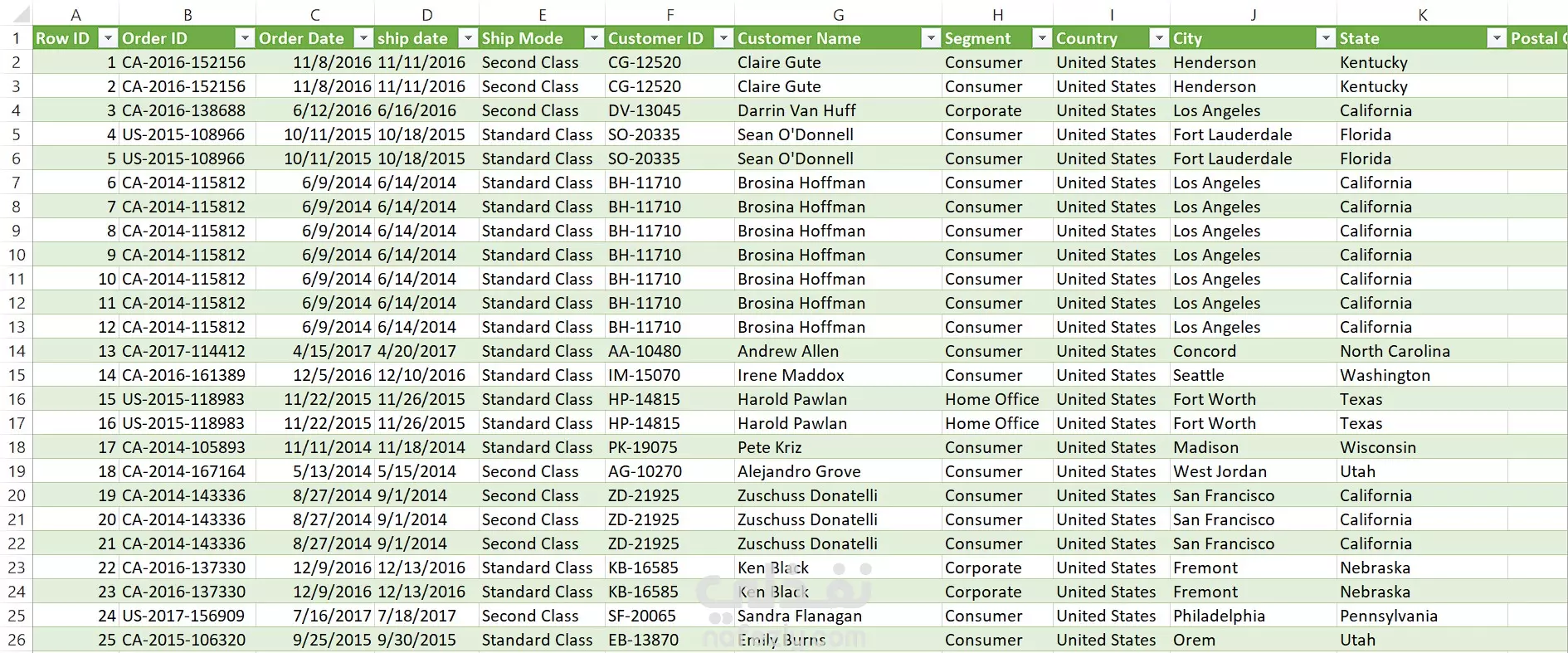Open the Customer Name filter dropdown
The image size is (1568, 653).
point(932,38)
